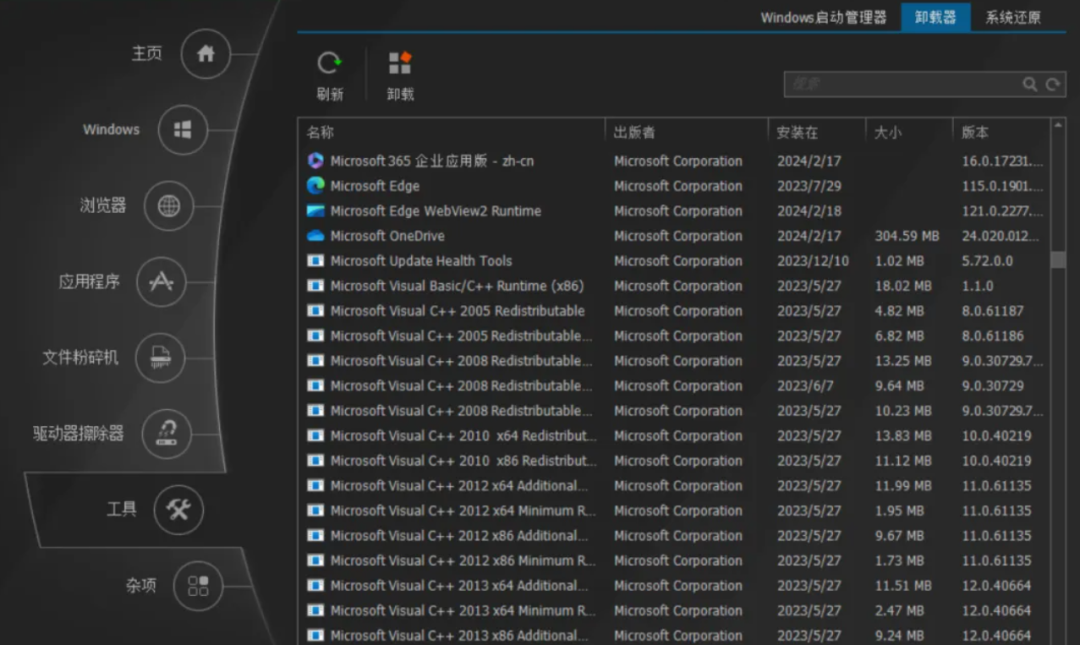Viewport: 1080px width, 645px height.
Task: Click the search magnifier icon
Action: [x=1030, y=84]
